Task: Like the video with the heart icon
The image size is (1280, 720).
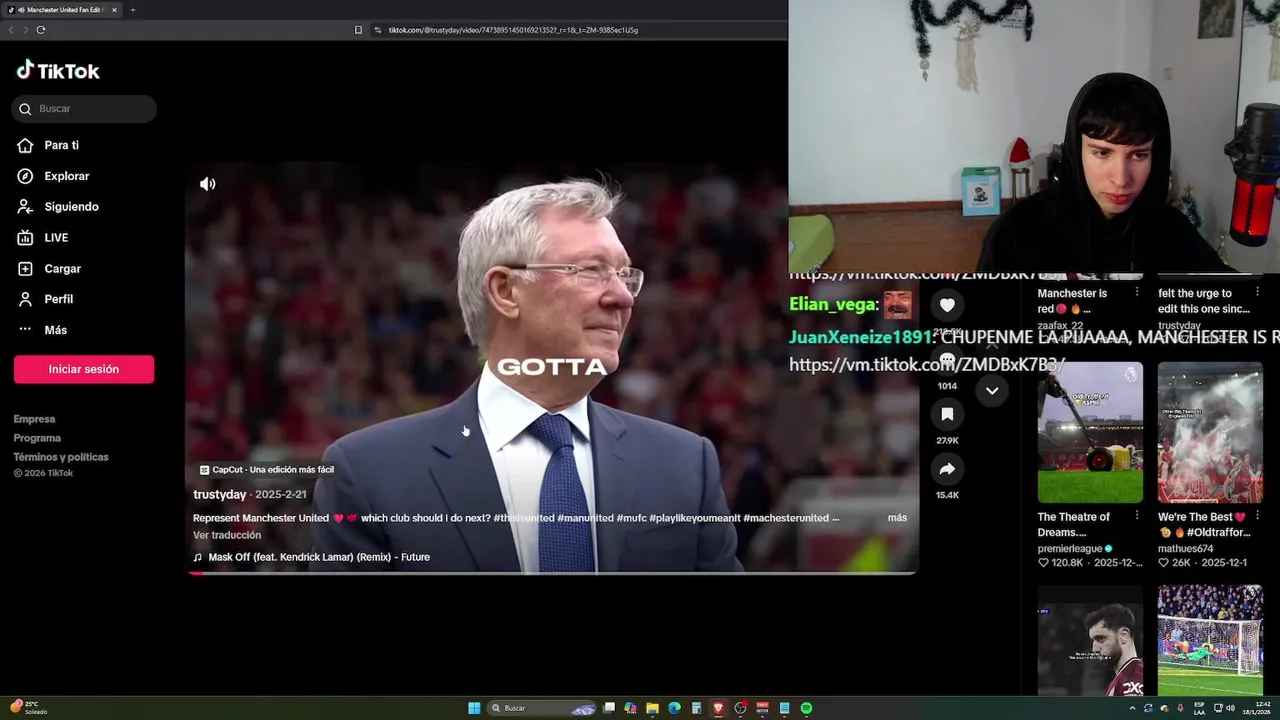Action: [x=947, y=305]
